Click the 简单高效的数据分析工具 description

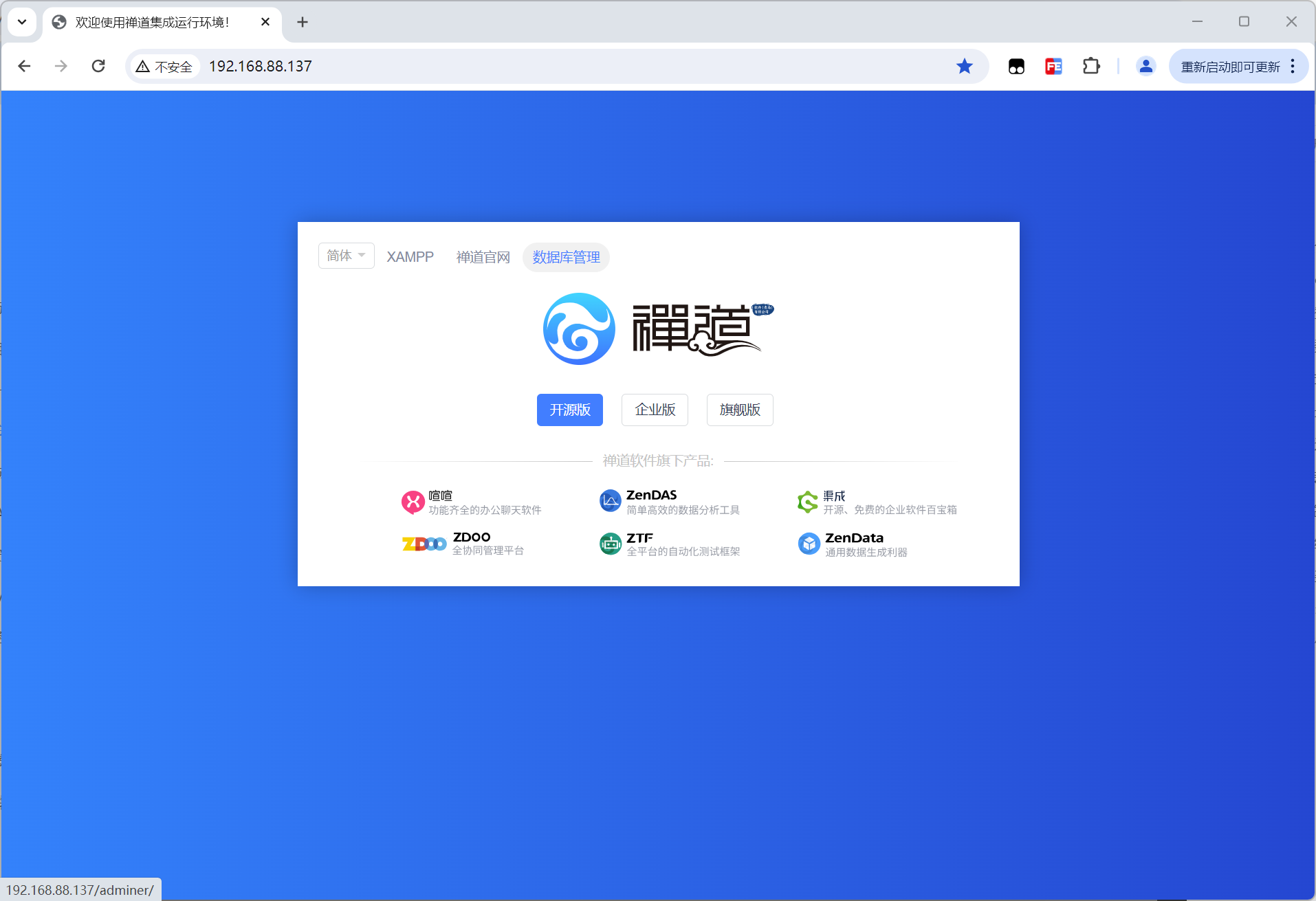point(683,510)
